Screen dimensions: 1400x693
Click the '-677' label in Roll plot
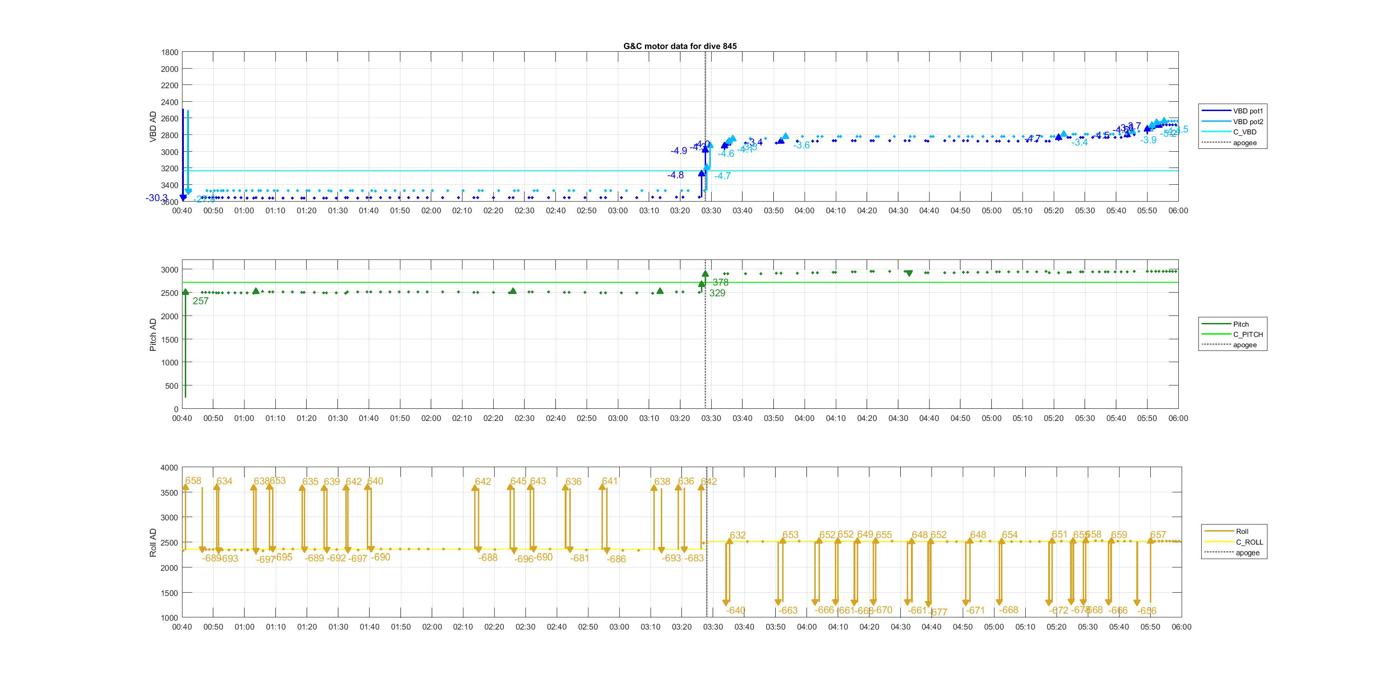(938, 612)
